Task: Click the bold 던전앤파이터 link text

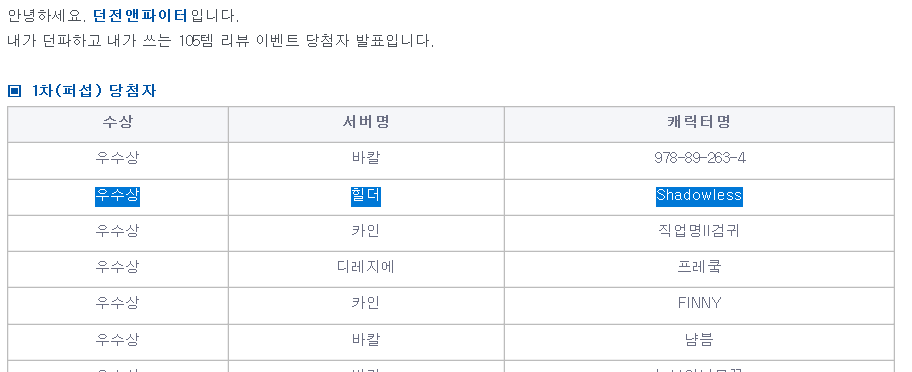Action: (140, 15)
